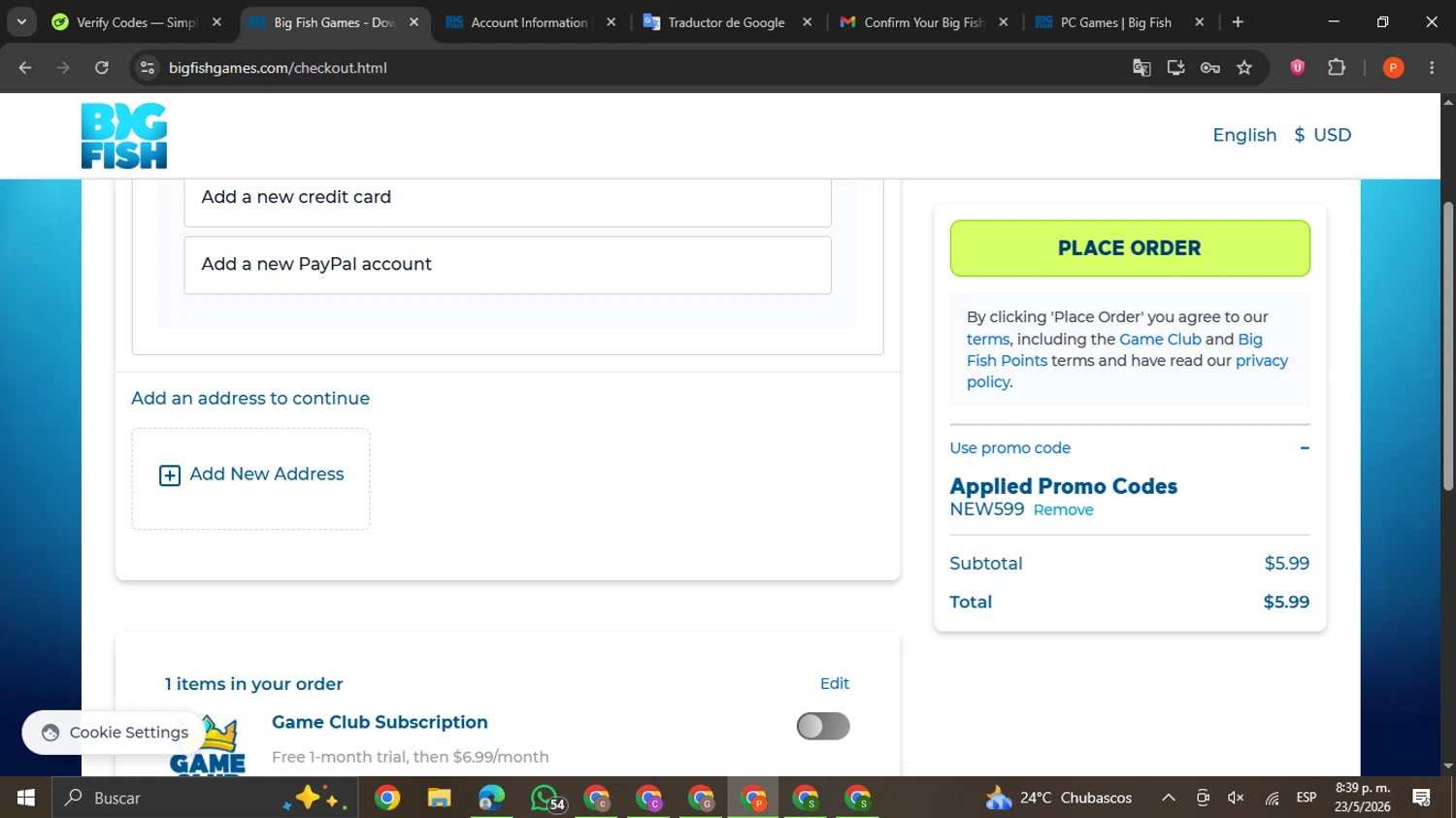The width and height of the screenshot is (1456, 818).
Task: Expand Add a new credit card option
Action: pos(508,198)
